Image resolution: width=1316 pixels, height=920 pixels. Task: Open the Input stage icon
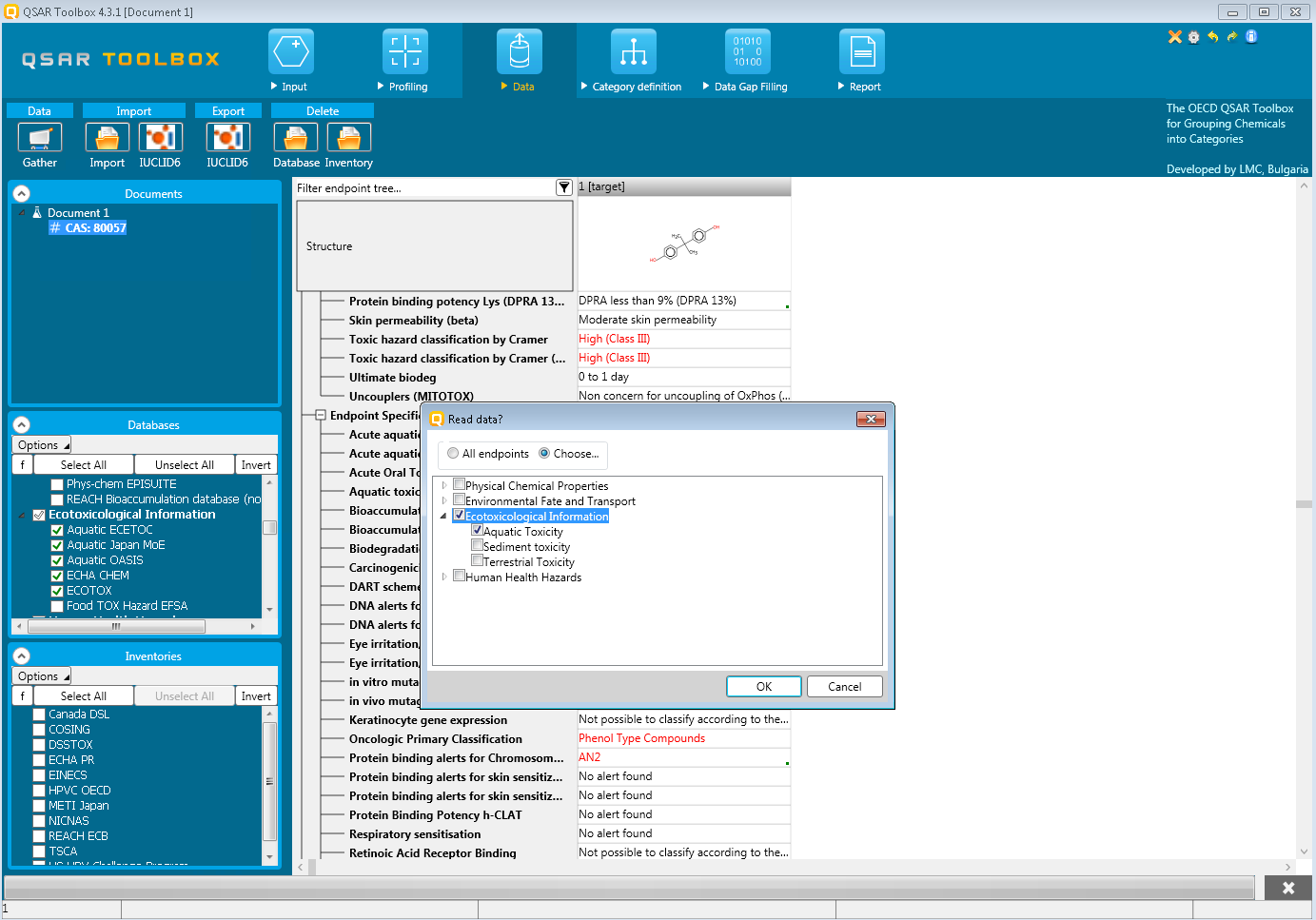click(290, 51)
